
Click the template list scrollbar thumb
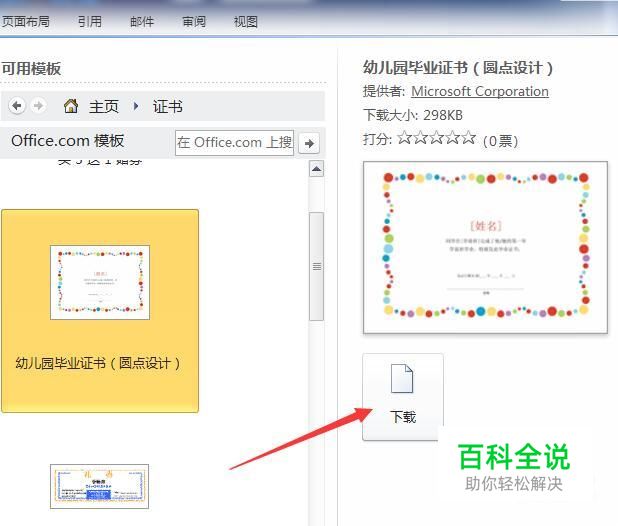point(316,266)
